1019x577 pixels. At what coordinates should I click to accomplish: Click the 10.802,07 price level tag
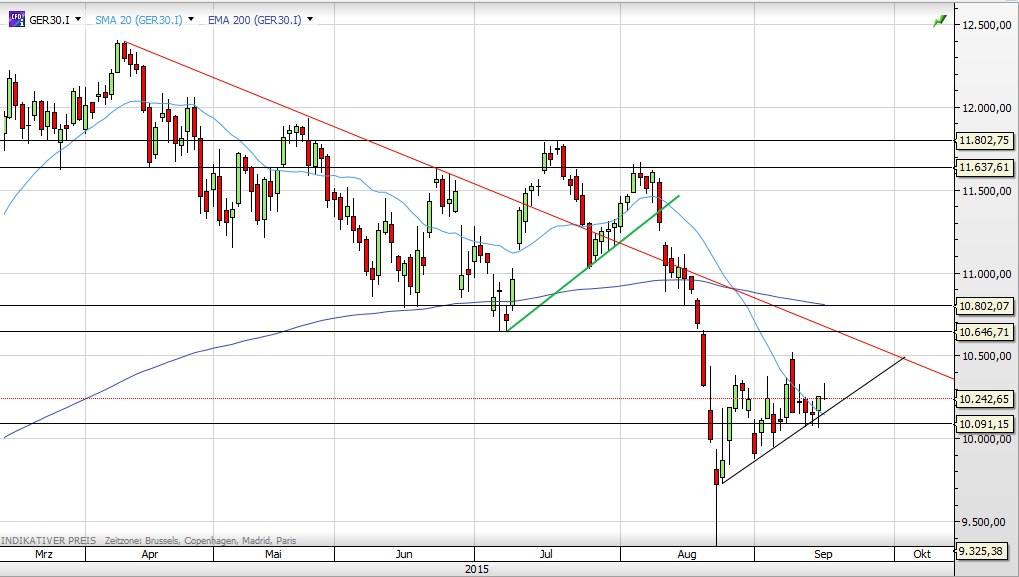[984, 305]
